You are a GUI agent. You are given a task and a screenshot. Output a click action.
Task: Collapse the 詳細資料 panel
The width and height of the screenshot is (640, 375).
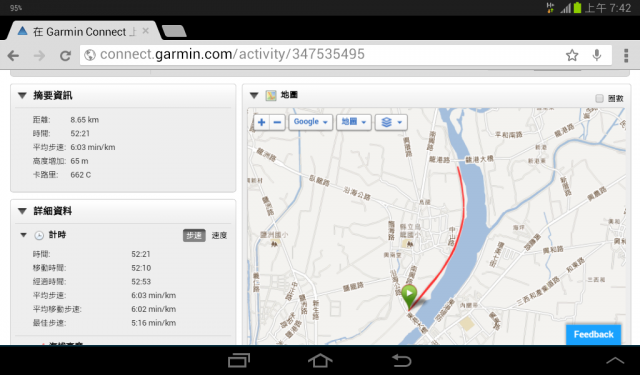pyautogui.click(x=22, y=211)
